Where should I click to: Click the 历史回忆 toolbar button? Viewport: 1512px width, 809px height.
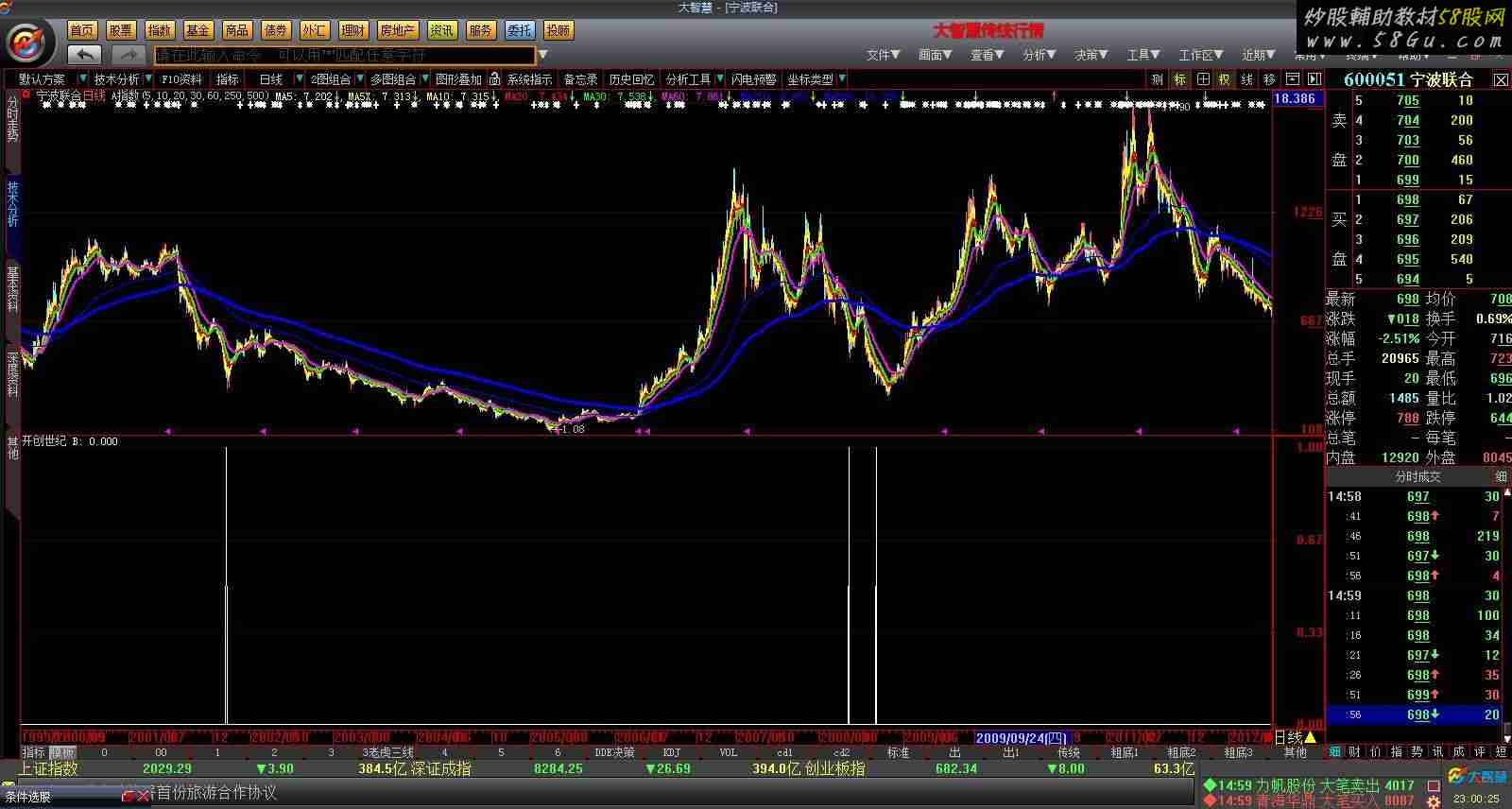[x=631, y=79]
